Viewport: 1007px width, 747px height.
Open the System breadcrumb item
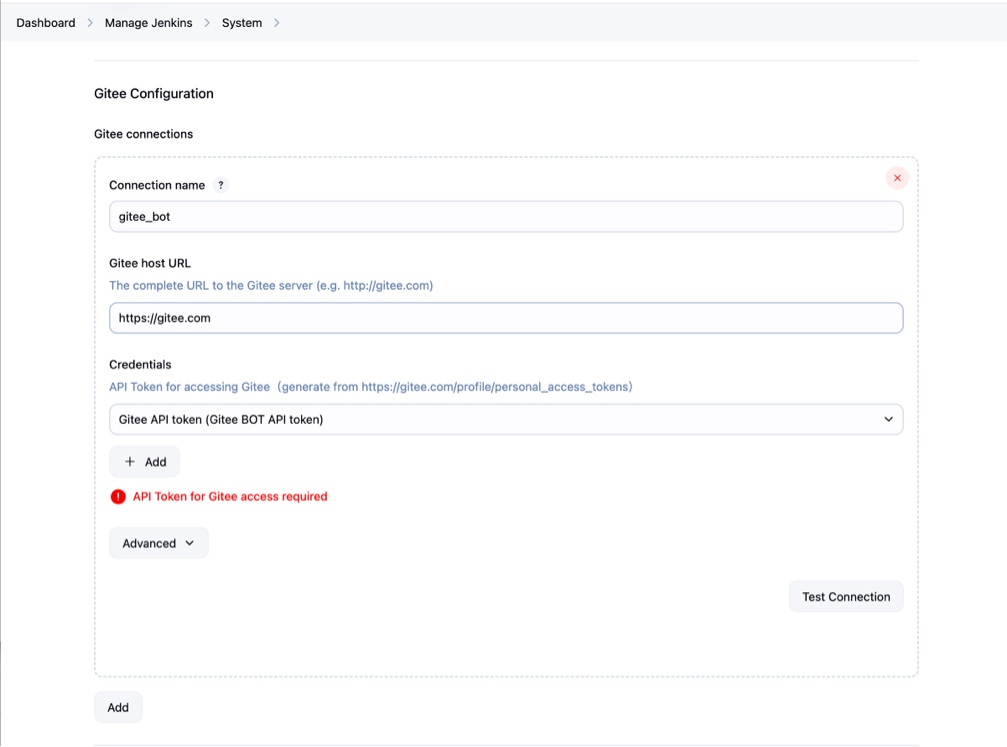pos(242,23)
